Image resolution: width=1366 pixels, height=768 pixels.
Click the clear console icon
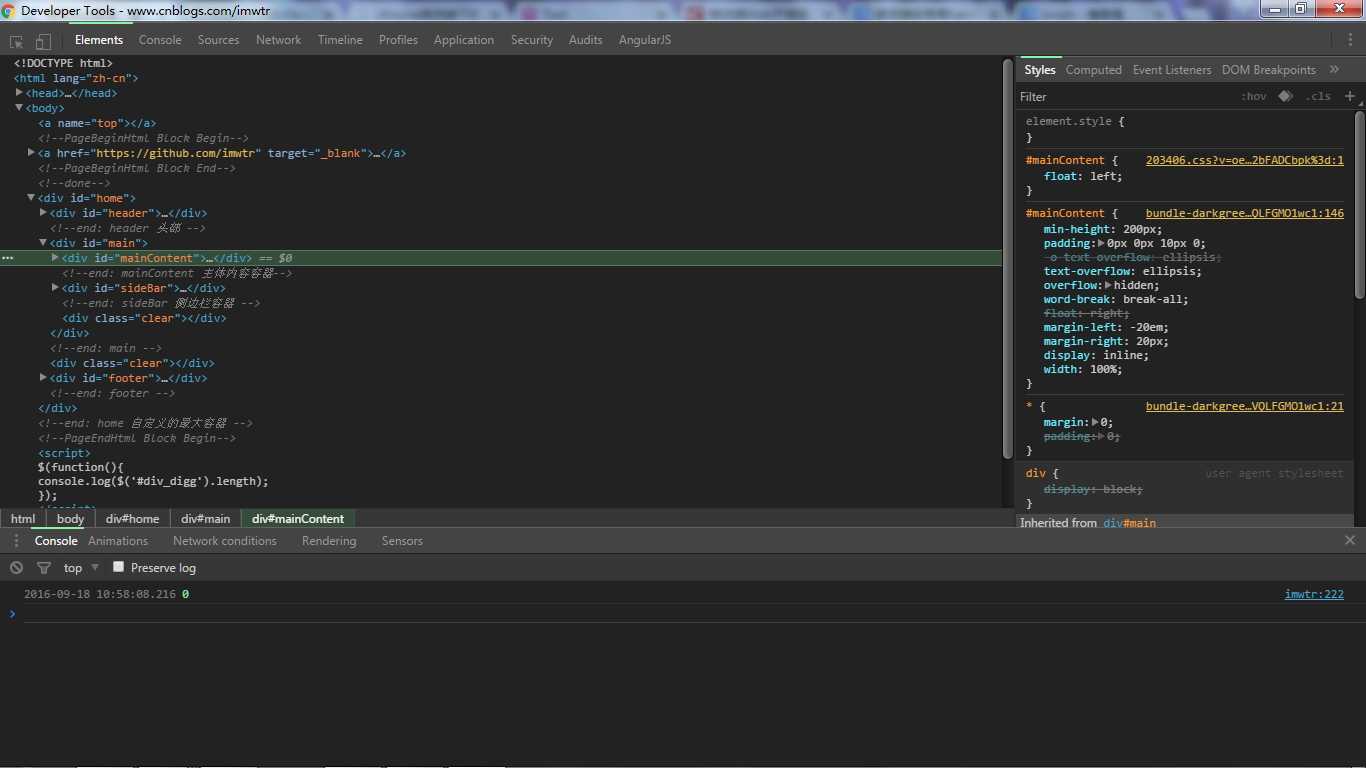[x=16, y=567]
